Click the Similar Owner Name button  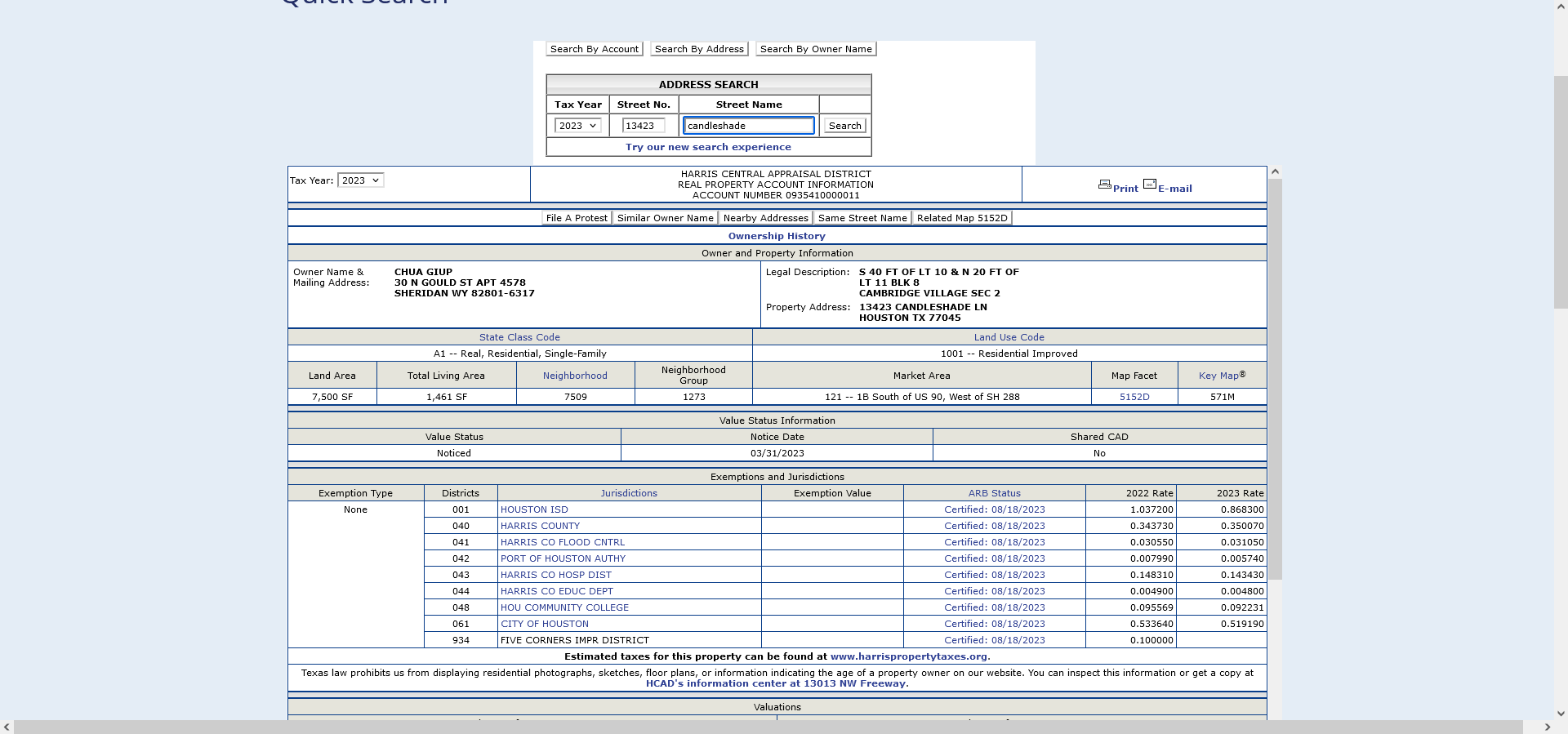coord(665,218)
